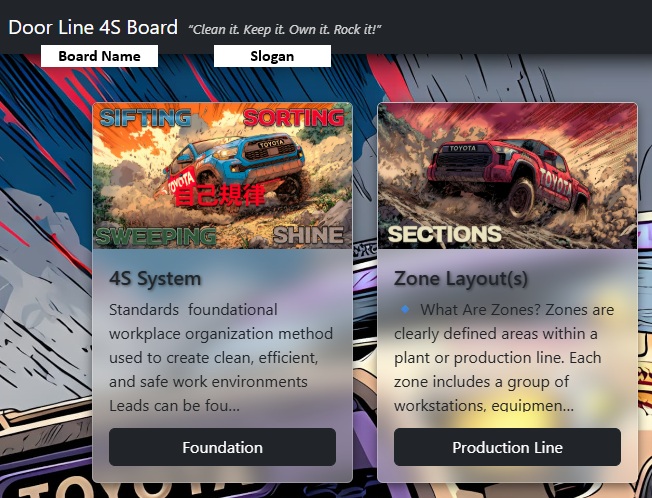
Task: Click the Door Line 4S Board title
Action: pyautogui.click(x=93, y=27)
